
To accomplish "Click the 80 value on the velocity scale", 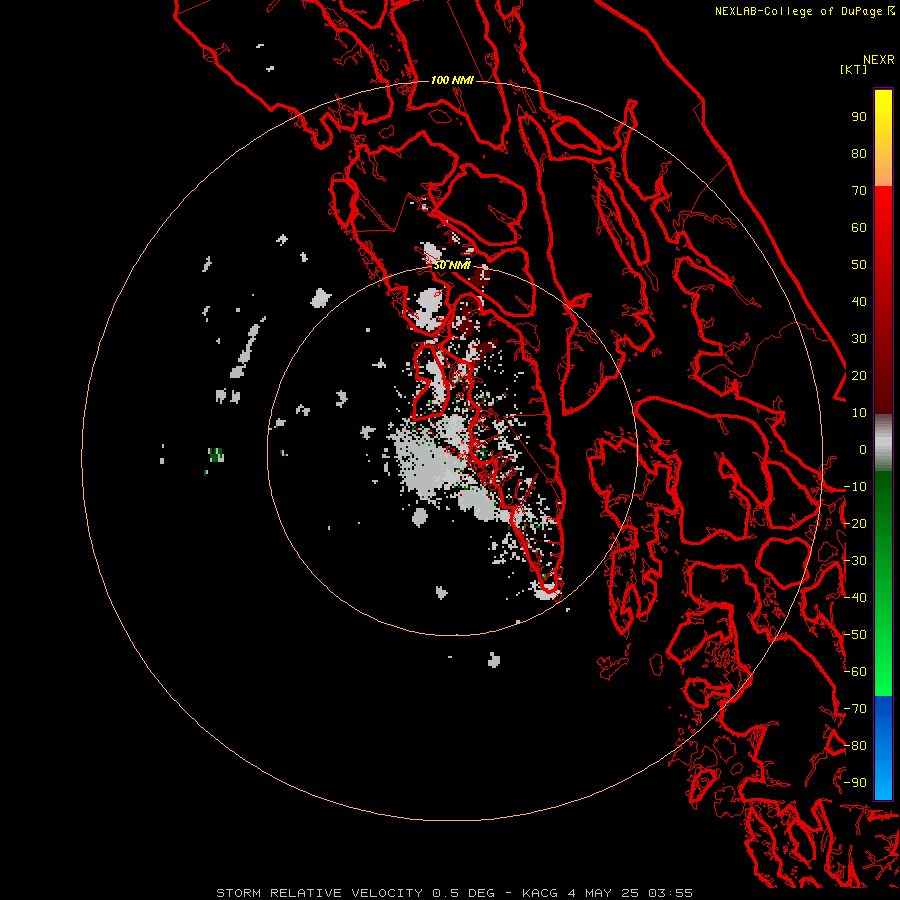I will (859, 154).
